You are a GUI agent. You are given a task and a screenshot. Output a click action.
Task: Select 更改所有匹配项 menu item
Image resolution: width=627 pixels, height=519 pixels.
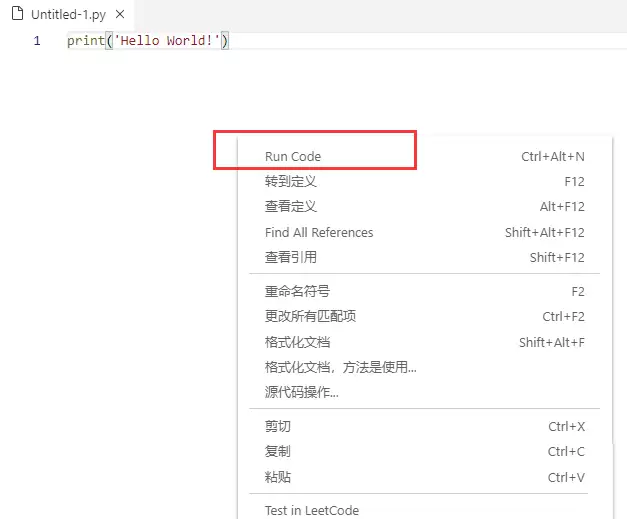310,317
